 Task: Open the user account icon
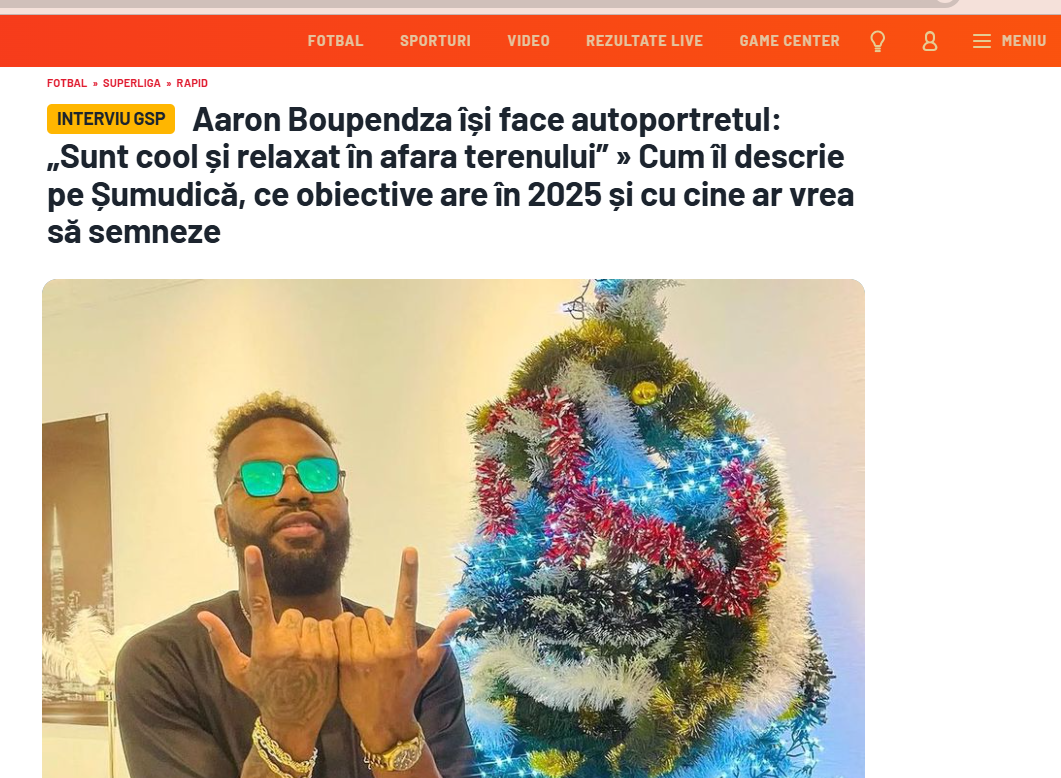pyautogui.click(x=930, y=41)
